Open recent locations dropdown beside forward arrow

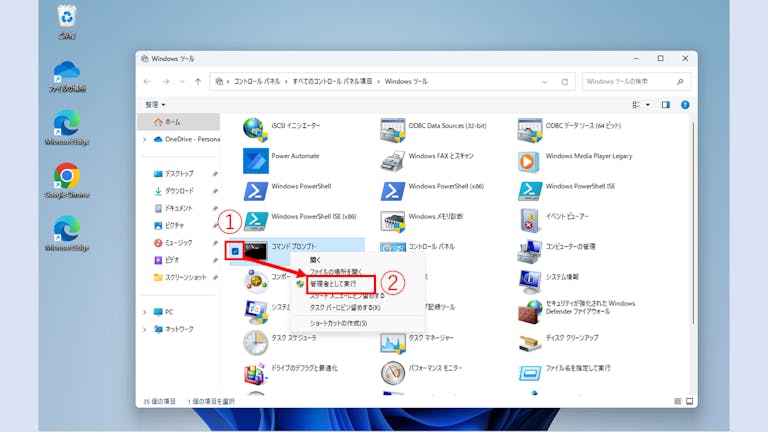coord(182,82)
